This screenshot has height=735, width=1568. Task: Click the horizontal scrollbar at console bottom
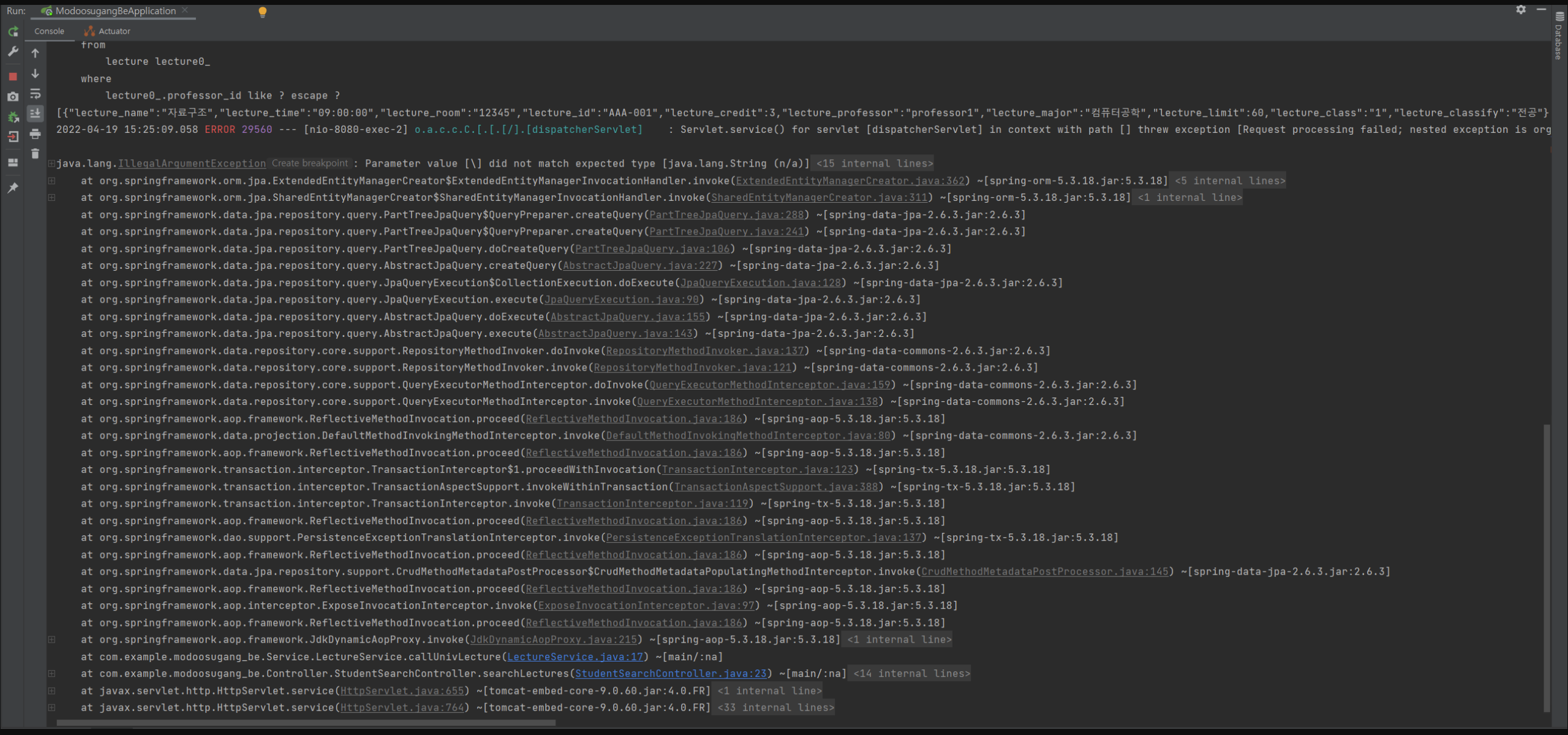tap(306, 723)
